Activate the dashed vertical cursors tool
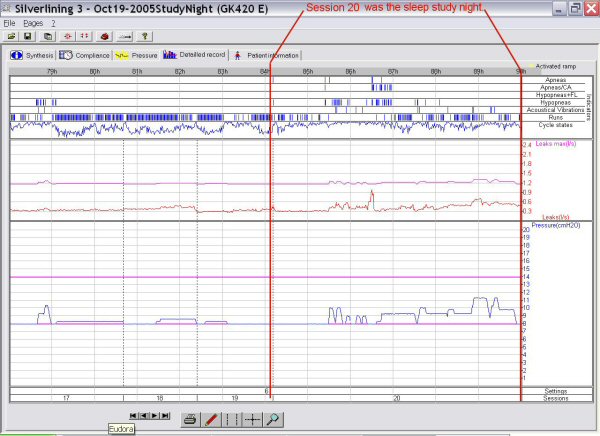Screen dimensions: 600x436 pyautogui.click(x=232, y=420)
